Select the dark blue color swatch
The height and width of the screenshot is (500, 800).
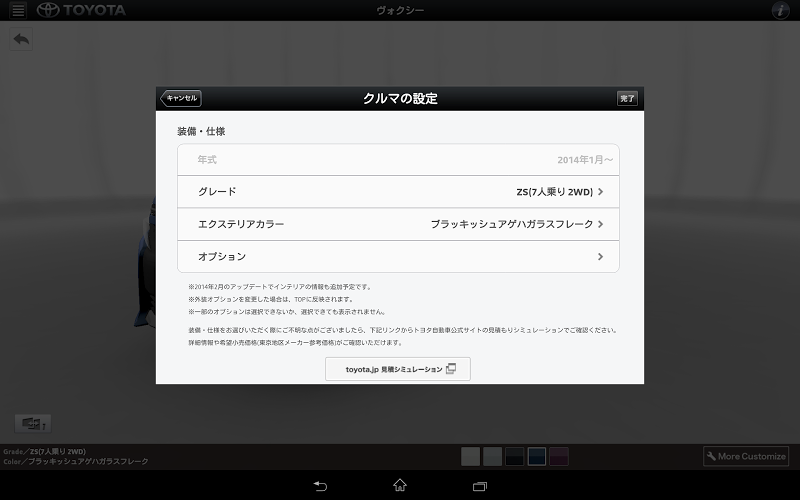pos(537,456)
